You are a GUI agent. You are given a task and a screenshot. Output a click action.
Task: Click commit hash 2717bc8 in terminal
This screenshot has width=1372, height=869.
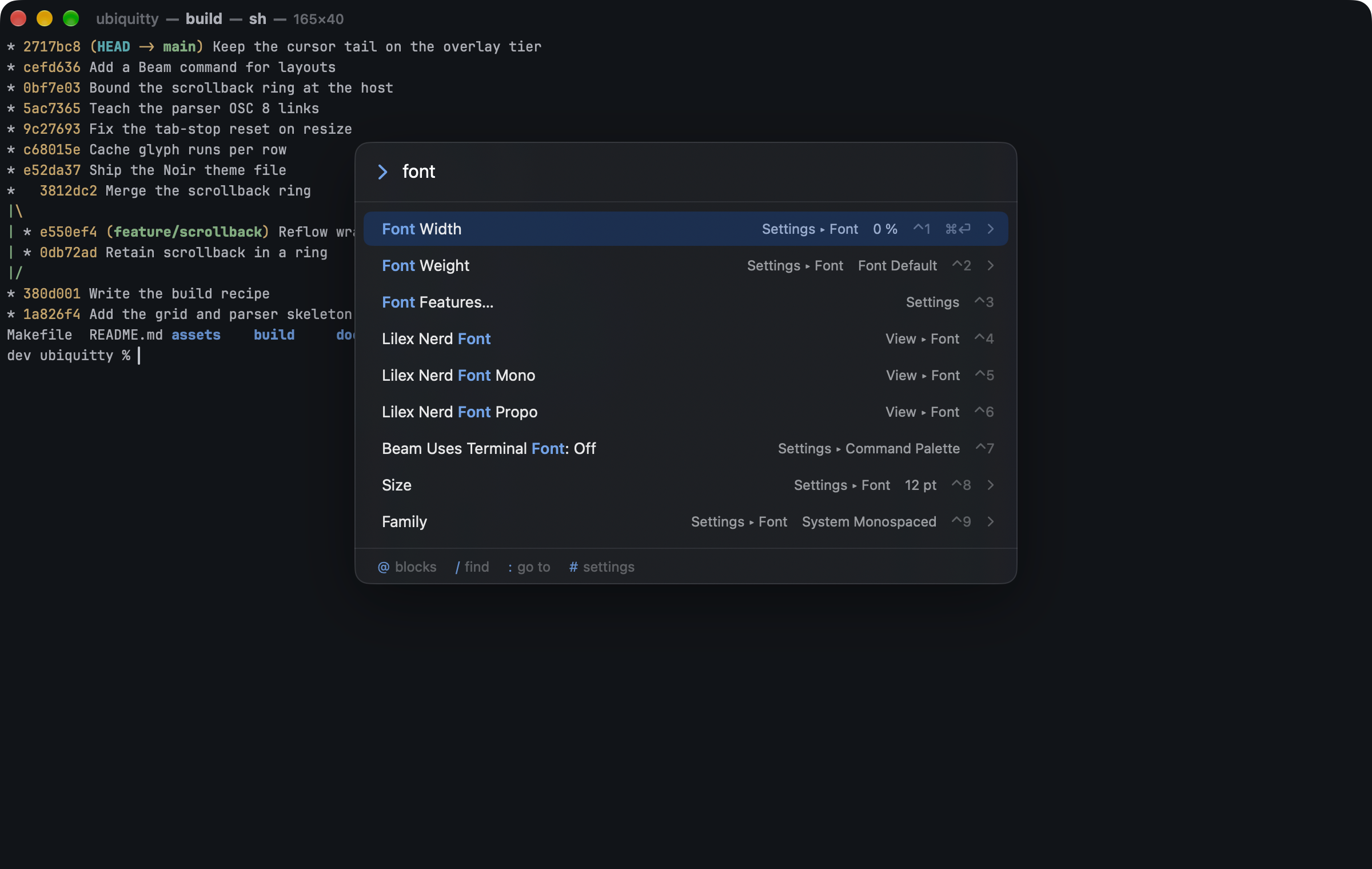click(52, 47)
